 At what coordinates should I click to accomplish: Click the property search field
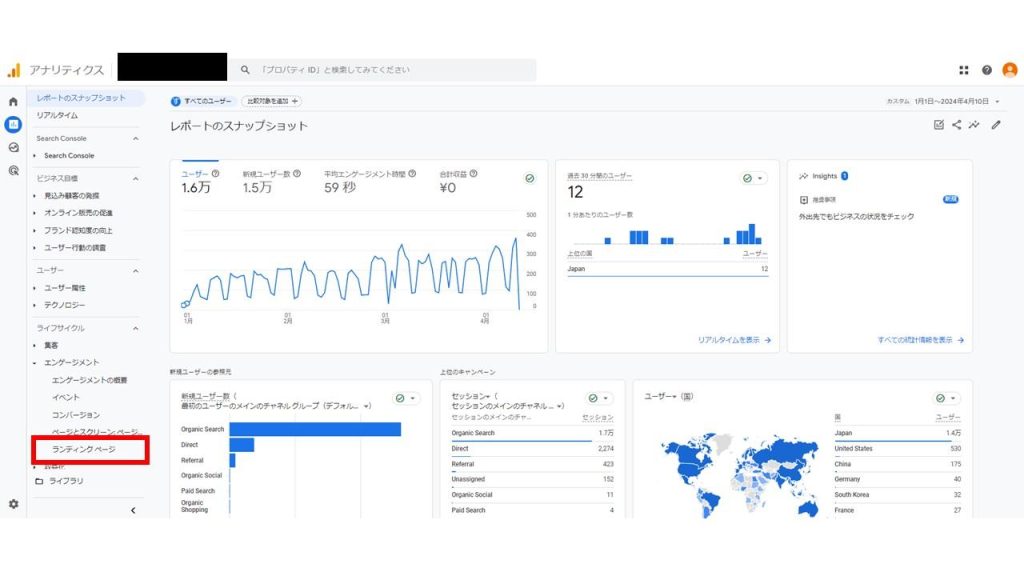coord(382,70)
